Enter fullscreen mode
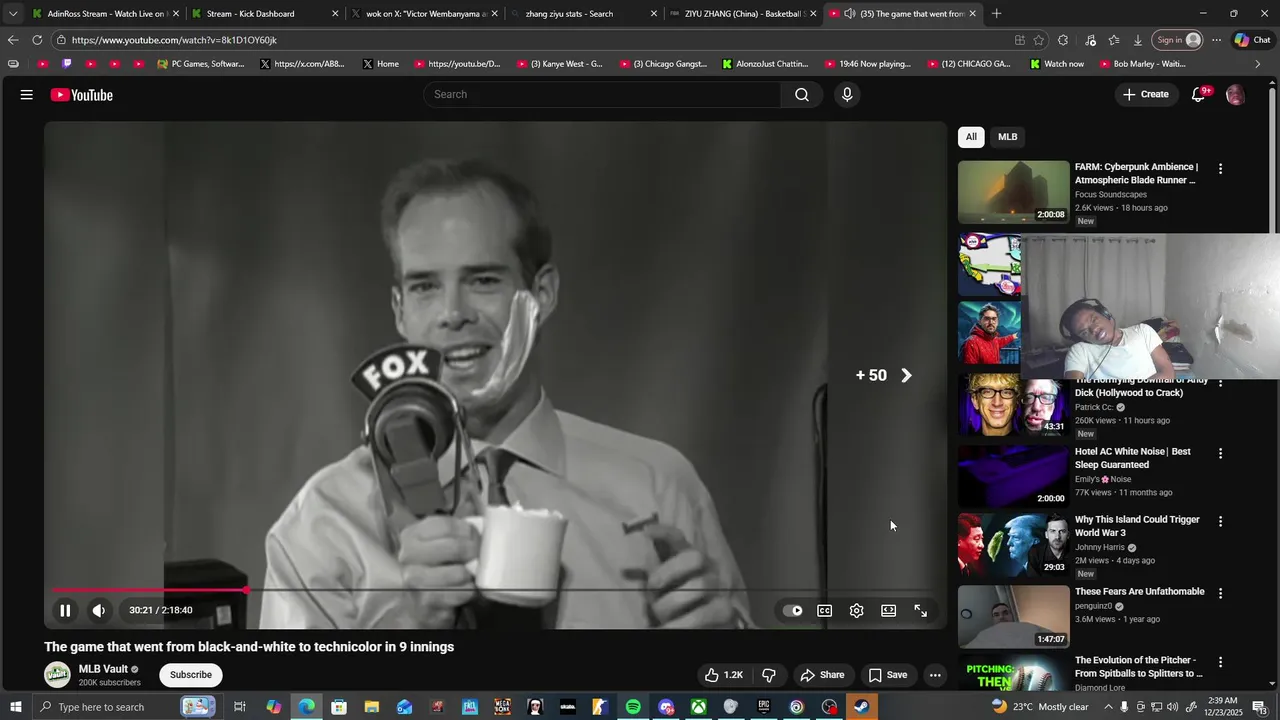The width and height of the screenshot is (1280, 720). coord(921,610)
